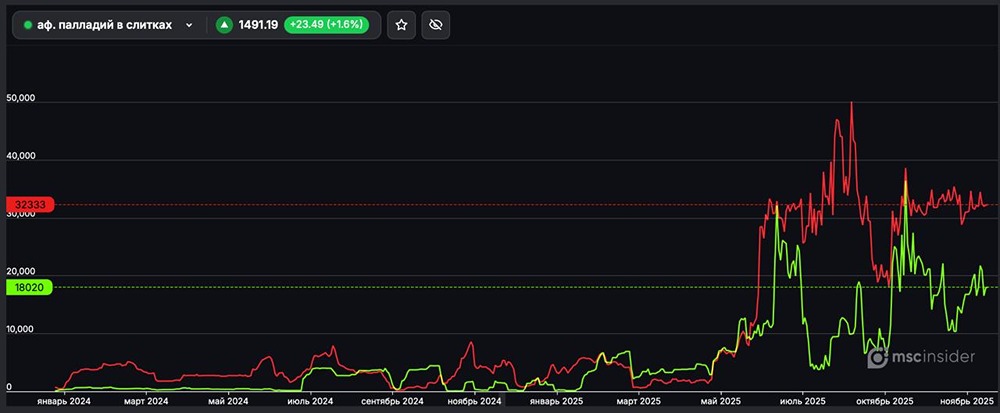Click the январь 2025 axis label

click(x=558, y=402)
